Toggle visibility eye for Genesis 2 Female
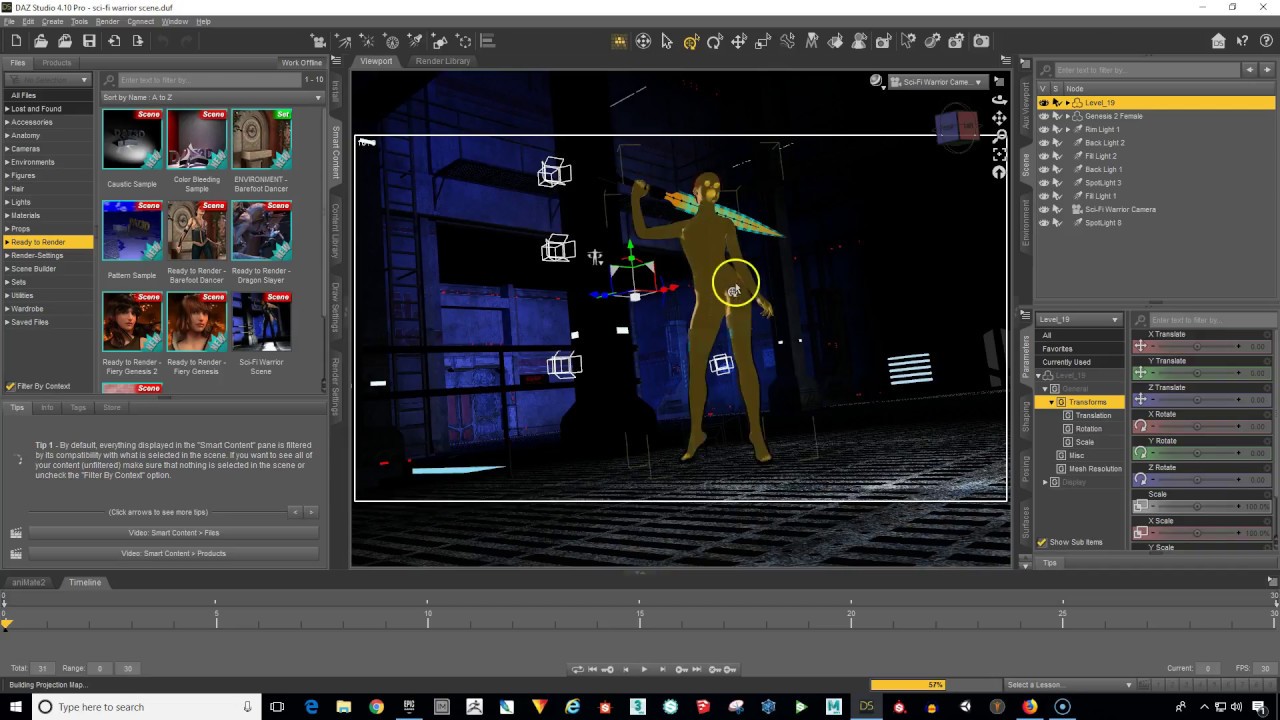Screen dimensions: 1280x720 tap(1044, 116)
